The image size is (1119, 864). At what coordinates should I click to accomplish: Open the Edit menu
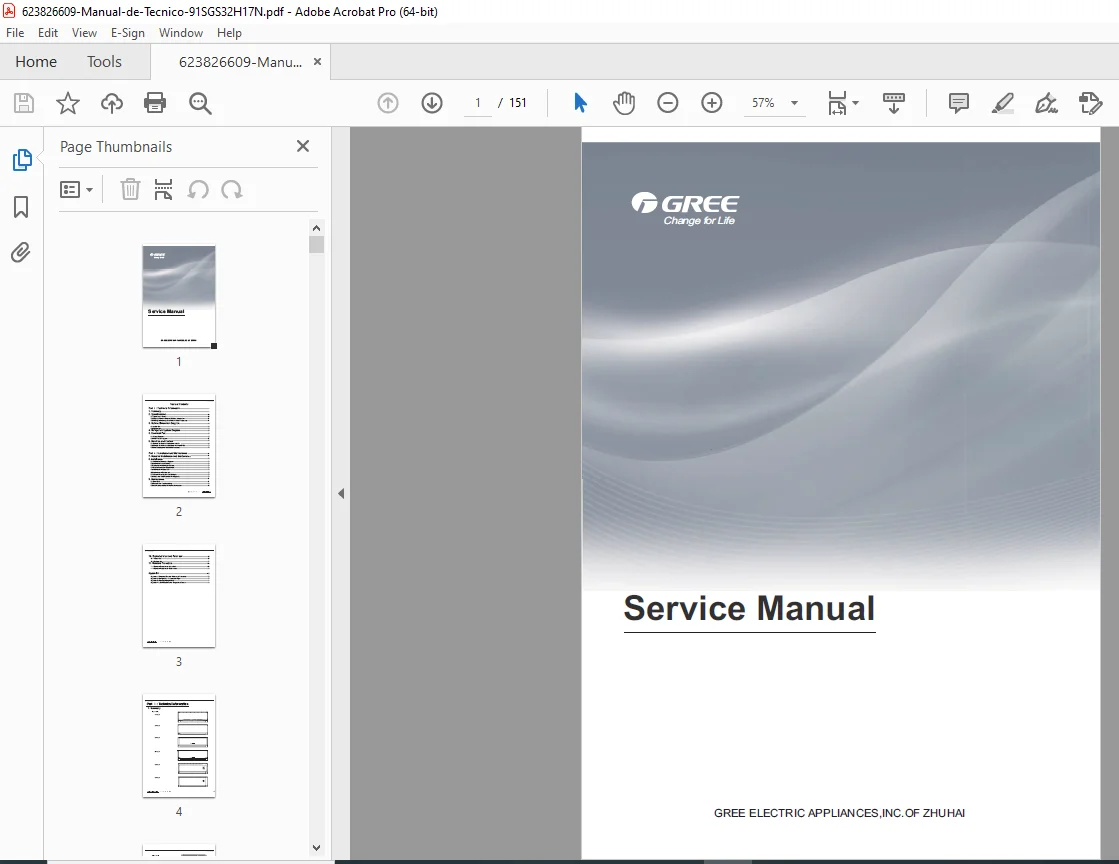(x=48, y=33)
